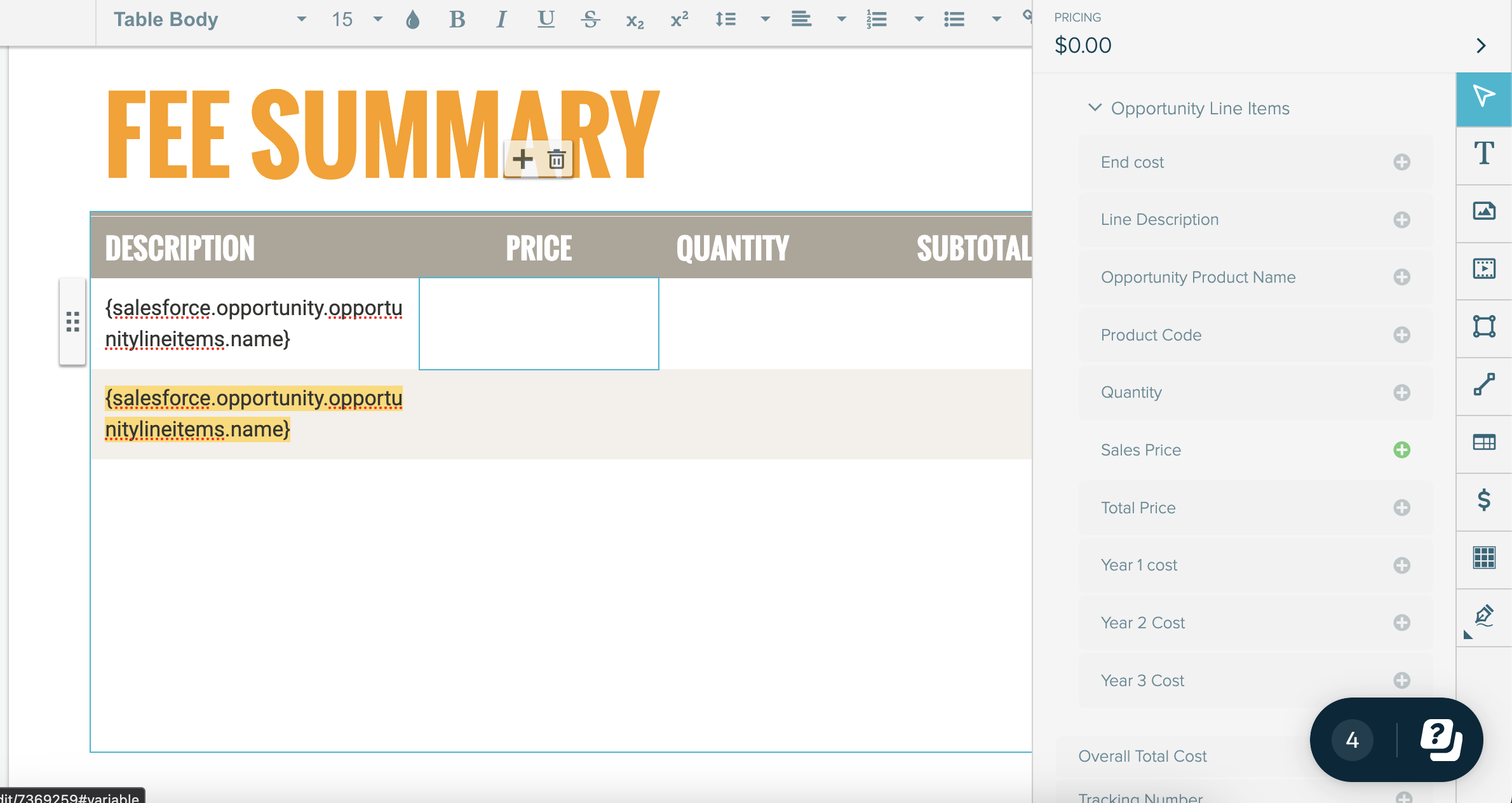Select the grid table tool
This screenshot has width=1512, height=803.
(x=1484, y=558)
